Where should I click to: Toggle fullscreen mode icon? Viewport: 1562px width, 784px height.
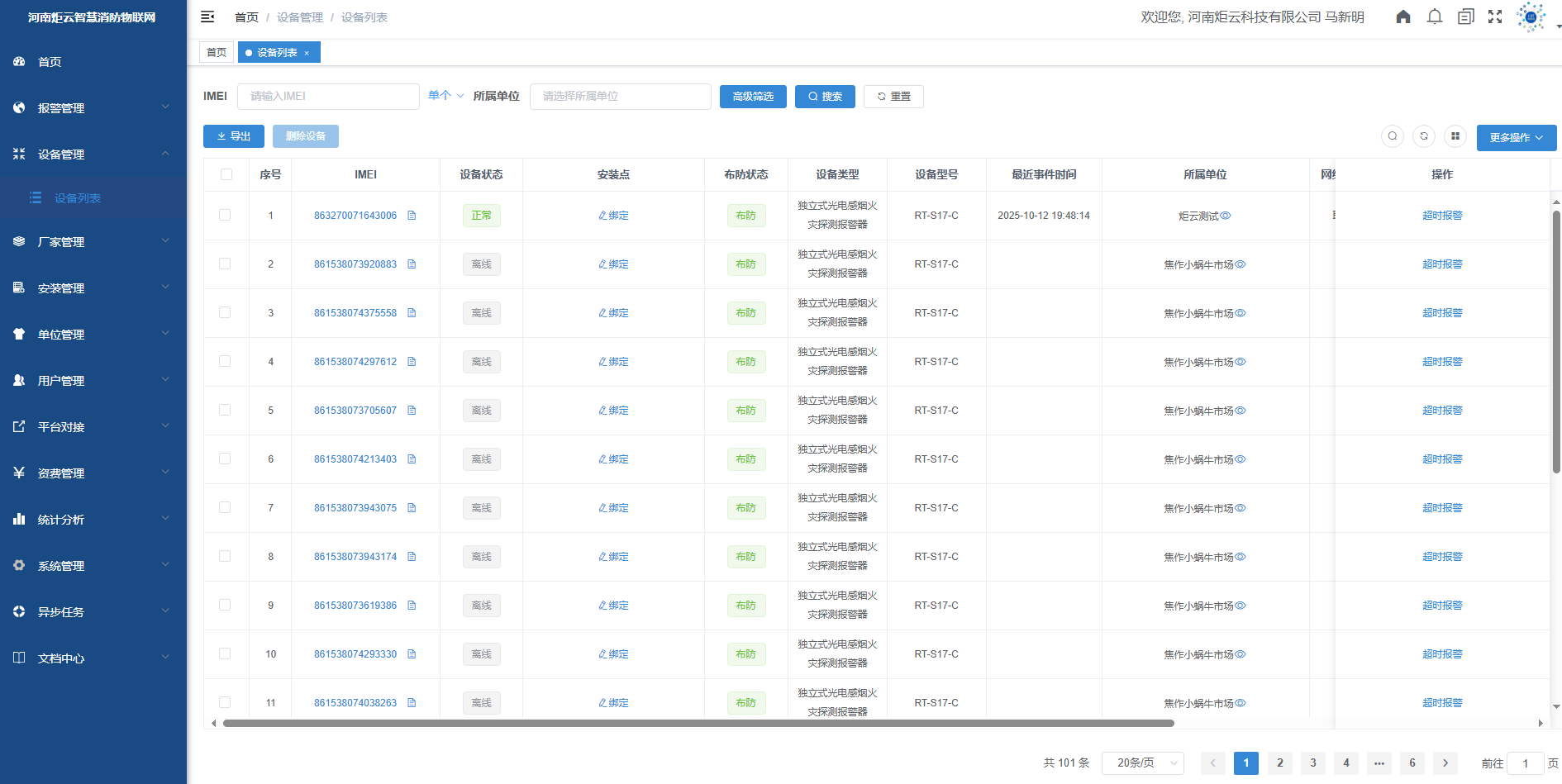[x=1495, y=17]
